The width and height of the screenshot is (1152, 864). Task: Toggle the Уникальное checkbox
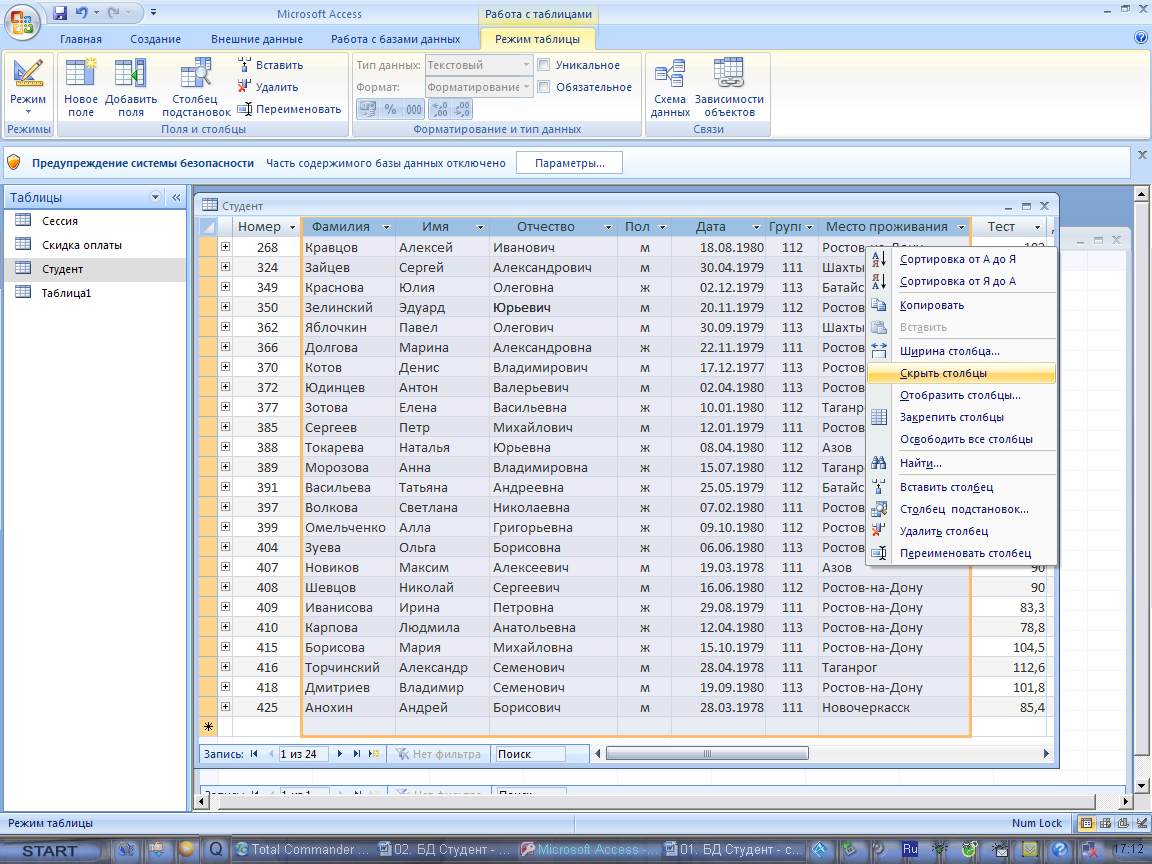click(544, 65)
